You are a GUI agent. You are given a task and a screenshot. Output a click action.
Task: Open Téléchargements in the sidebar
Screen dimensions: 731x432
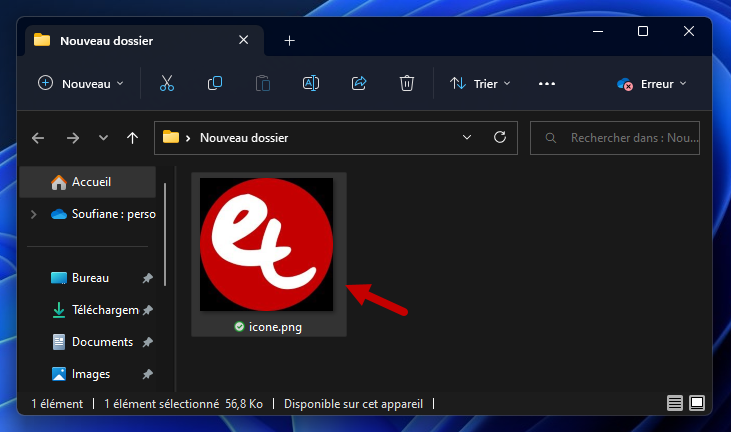(96, 310)
